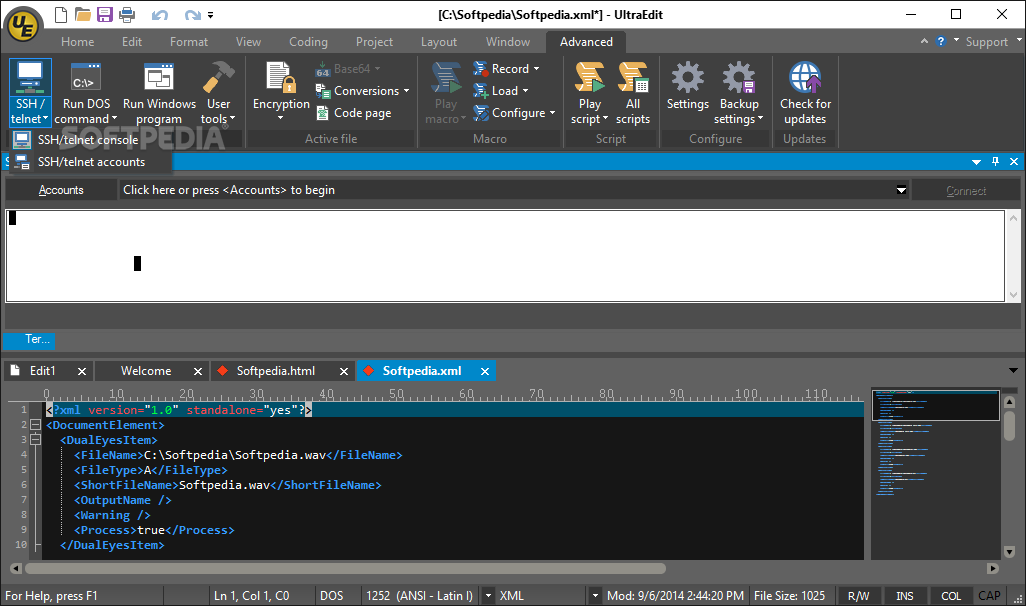This screenshot has height=606, width=1026.
Task: Collapse the DocumentElement fold marker on line 2
Action: click(x=36, y=425)
